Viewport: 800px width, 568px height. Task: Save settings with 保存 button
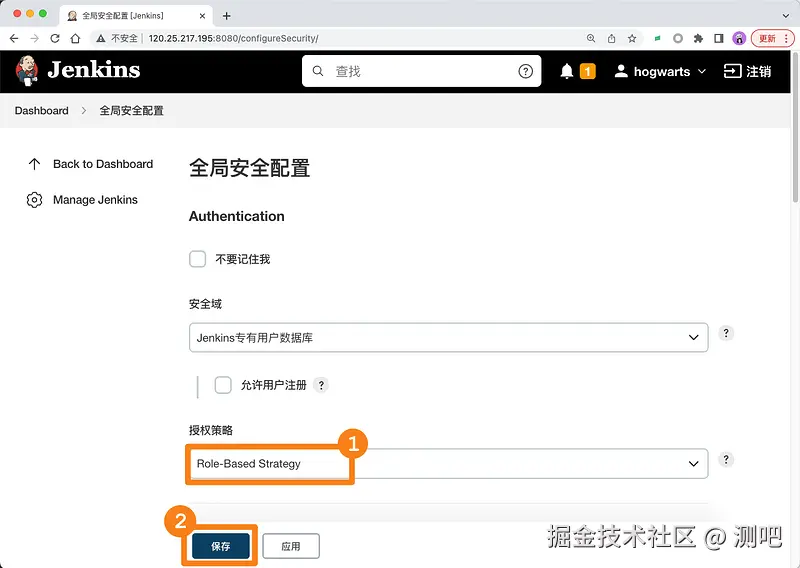[x=220, y=546]
